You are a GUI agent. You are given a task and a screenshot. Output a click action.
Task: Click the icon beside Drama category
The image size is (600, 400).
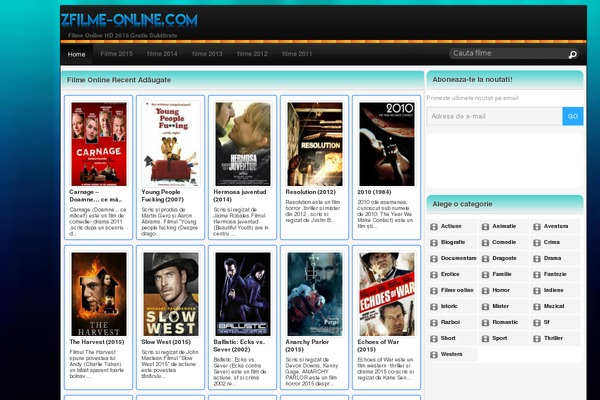tap(537, 259)
